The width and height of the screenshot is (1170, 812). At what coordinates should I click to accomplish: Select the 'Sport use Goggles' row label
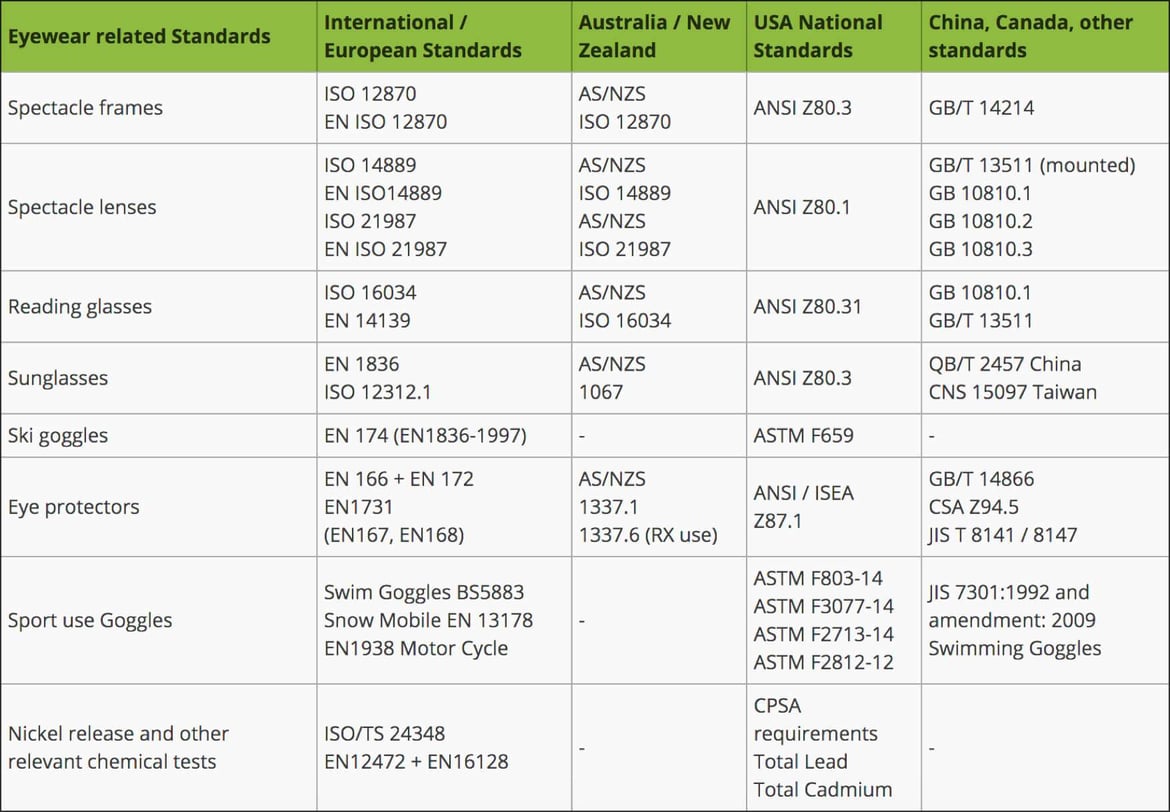(90, 620)
